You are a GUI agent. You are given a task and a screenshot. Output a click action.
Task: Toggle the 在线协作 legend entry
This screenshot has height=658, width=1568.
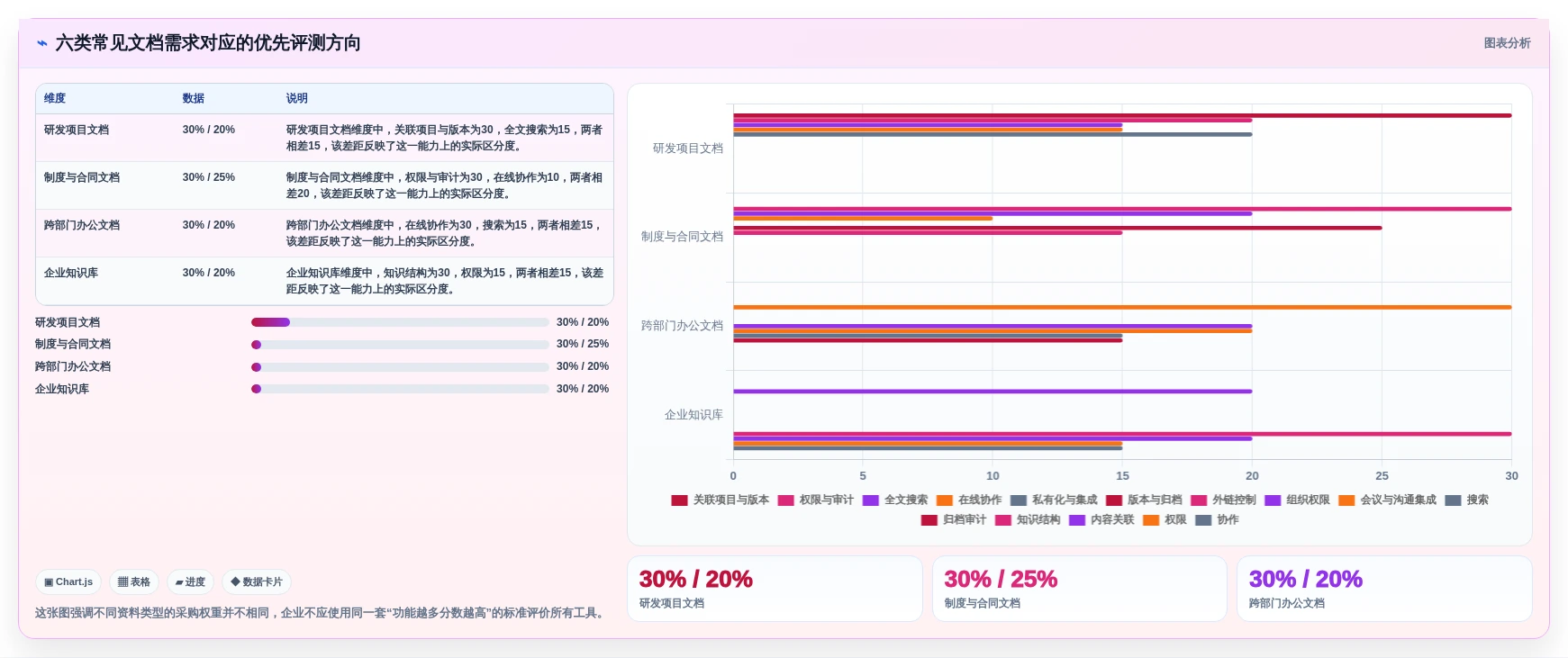[969, 500]
